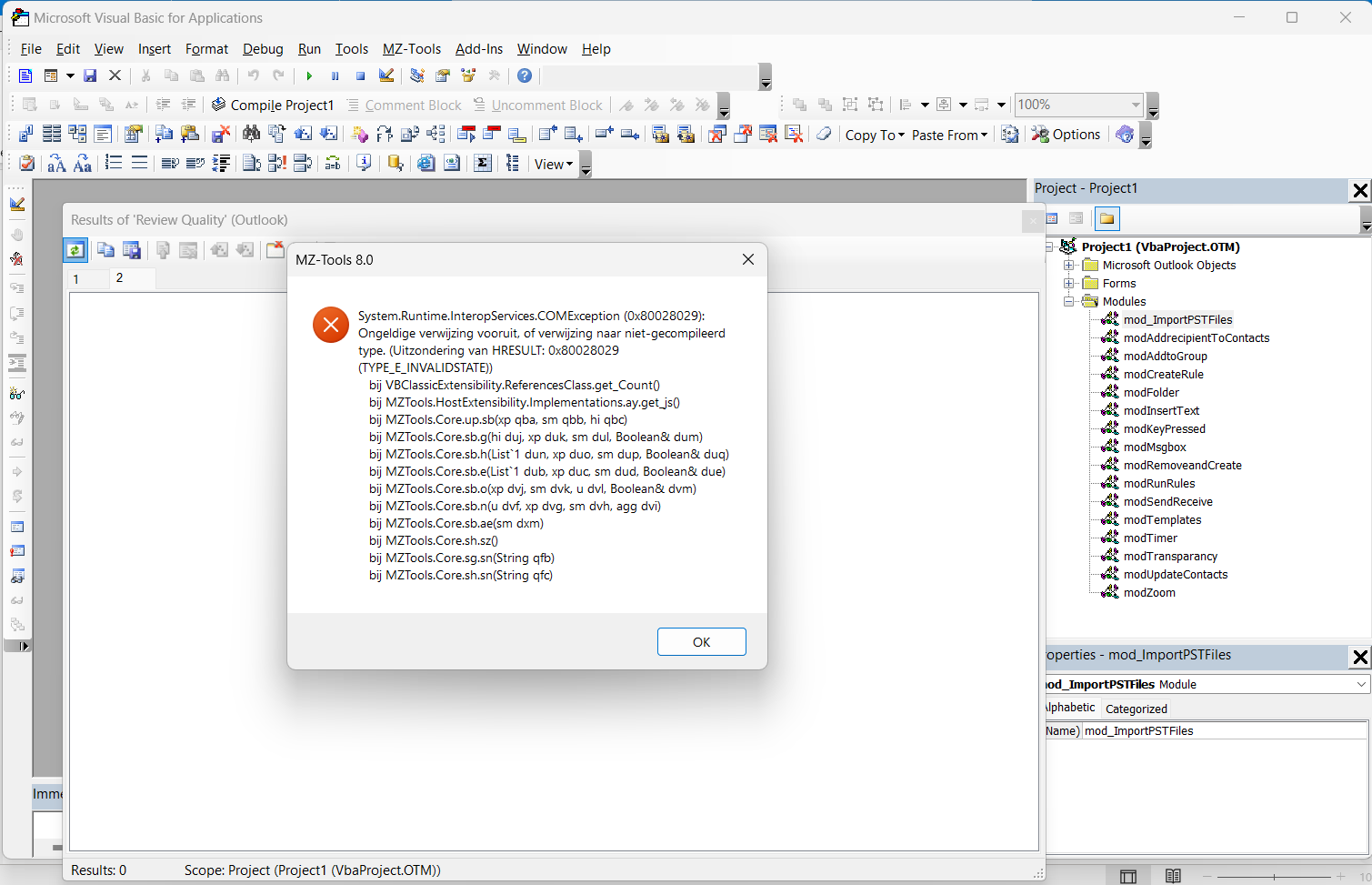Click the remove tab icon in Results window

(x=275, y=250)
